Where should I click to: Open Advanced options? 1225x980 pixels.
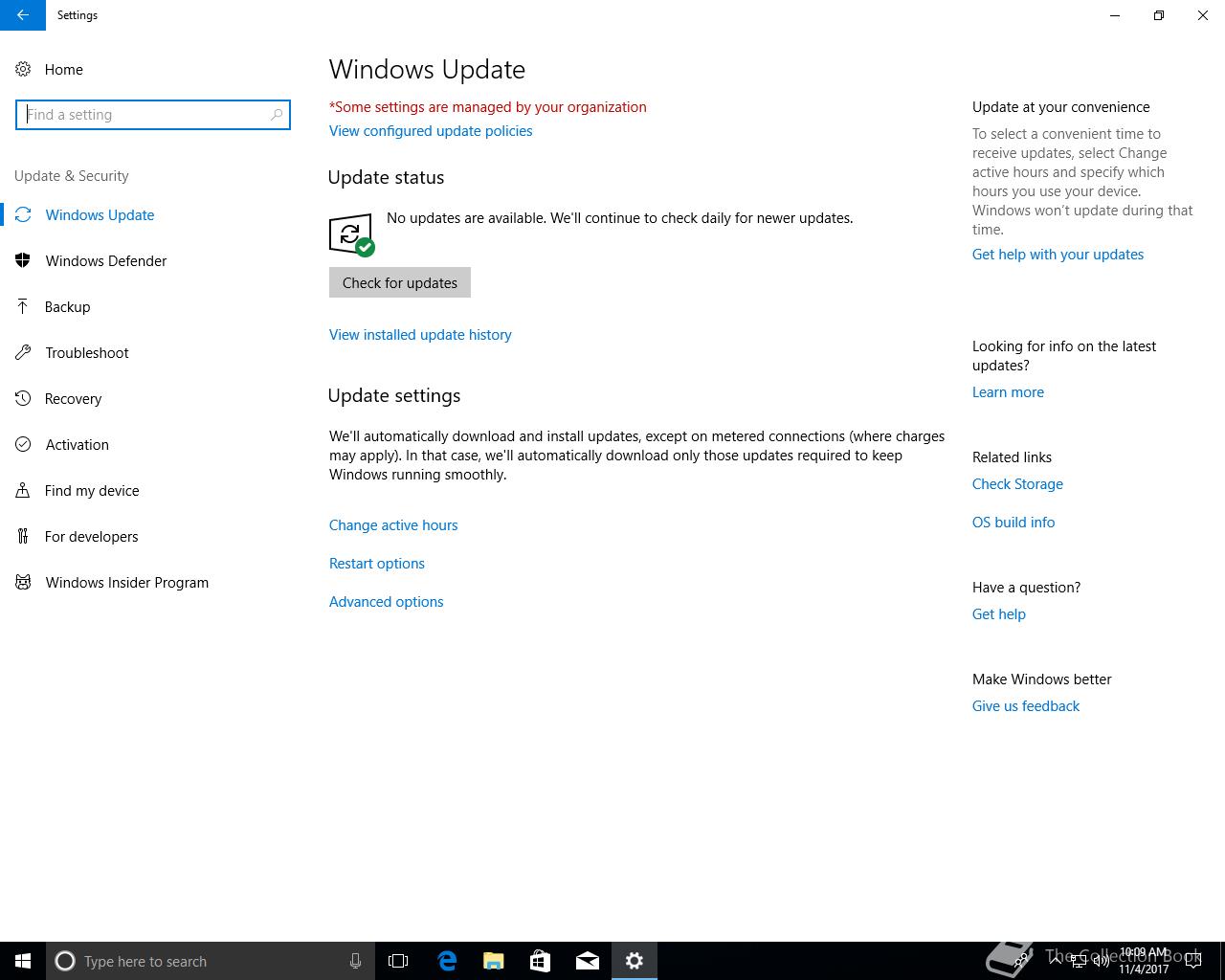387,602
